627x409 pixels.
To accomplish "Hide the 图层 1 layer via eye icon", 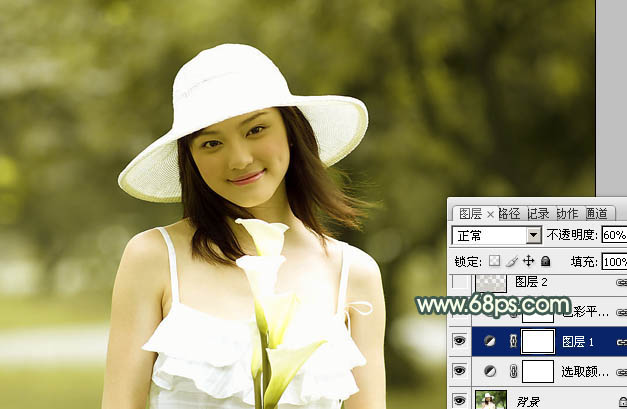I will pos(460,341).
